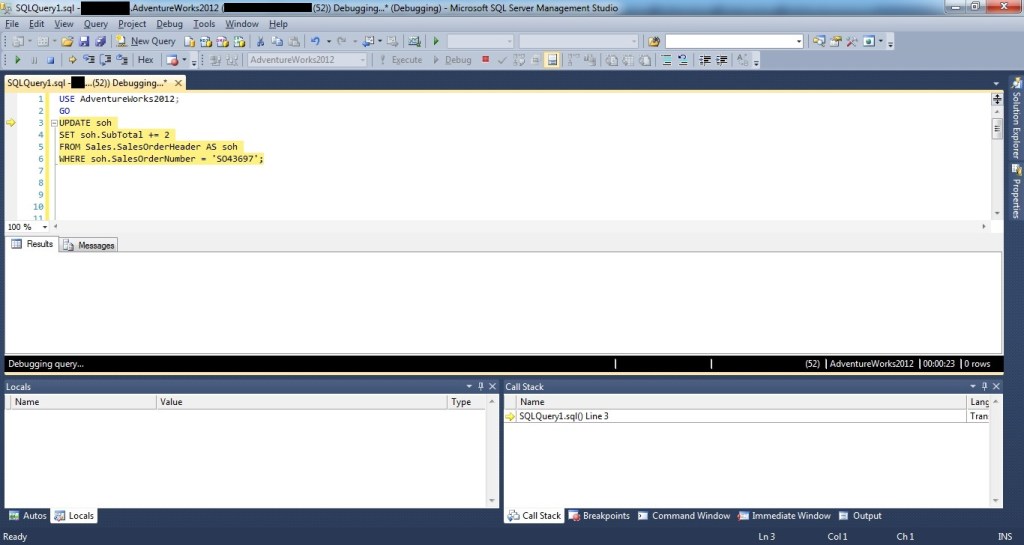1024x545 pixels.
Task: Open File icon in the standard toolbar
Action: point(67,42)
